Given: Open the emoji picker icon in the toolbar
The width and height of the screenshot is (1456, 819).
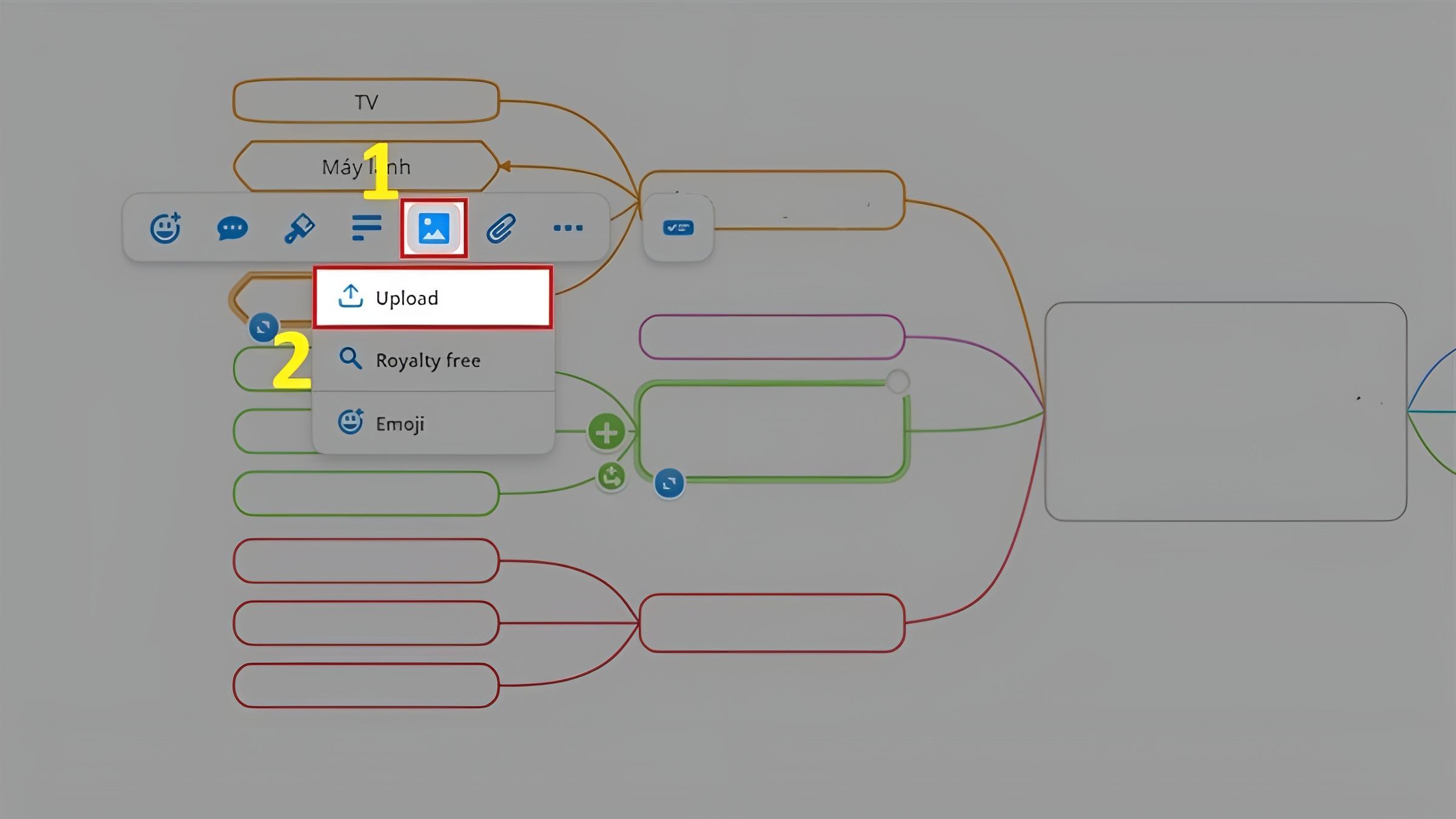Looking at the screenshot, I should (x=165, y=227).
